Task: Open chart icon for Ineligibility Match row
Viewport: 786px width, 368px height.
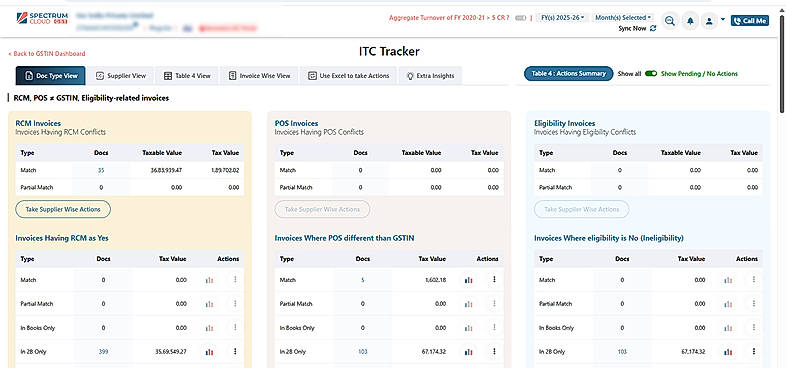Action: (728, 280)
